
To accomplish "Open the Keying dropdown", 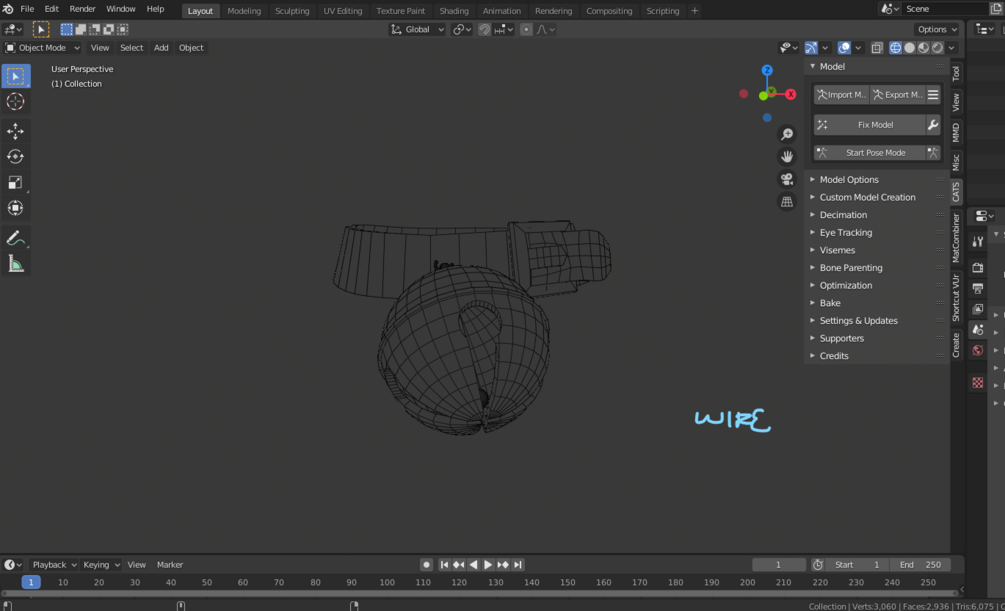I will coord(101,565).
